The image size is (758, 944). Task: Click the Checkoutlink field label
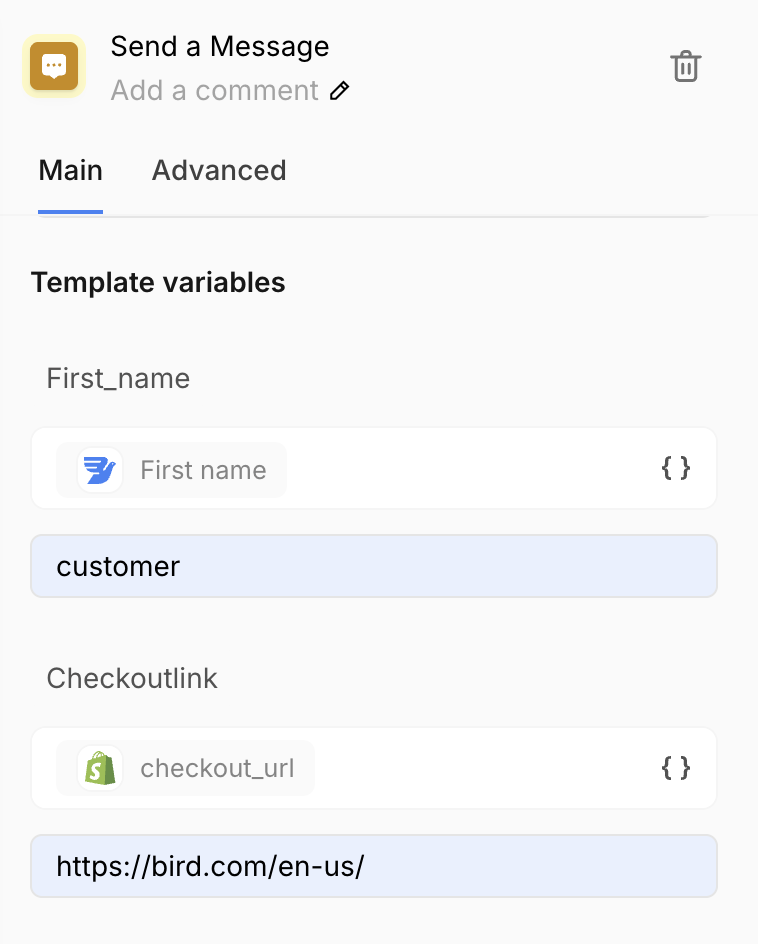[132, 678]
